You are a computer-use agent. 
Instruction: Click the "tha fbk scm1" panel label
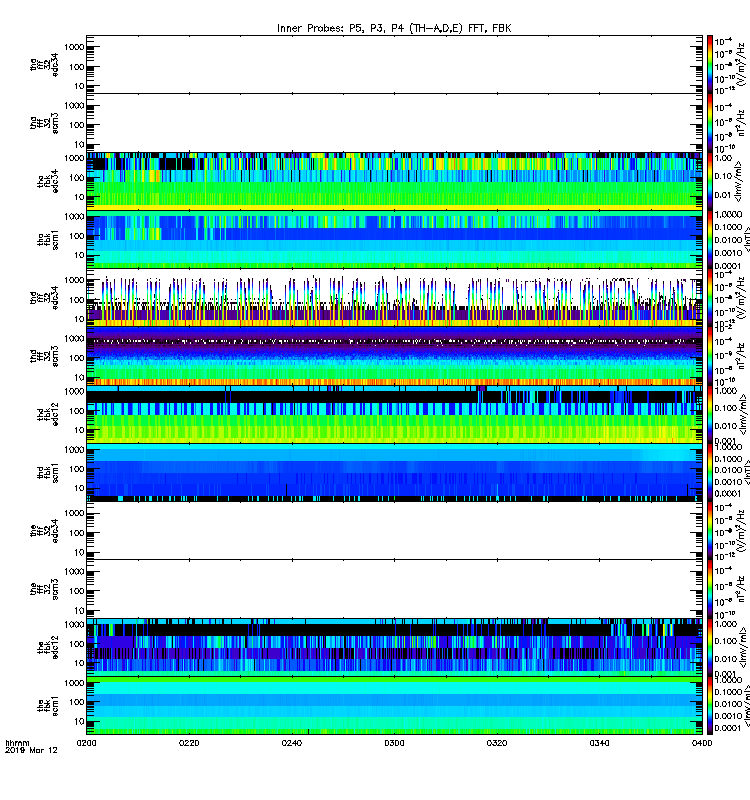(x=48, y=240)
